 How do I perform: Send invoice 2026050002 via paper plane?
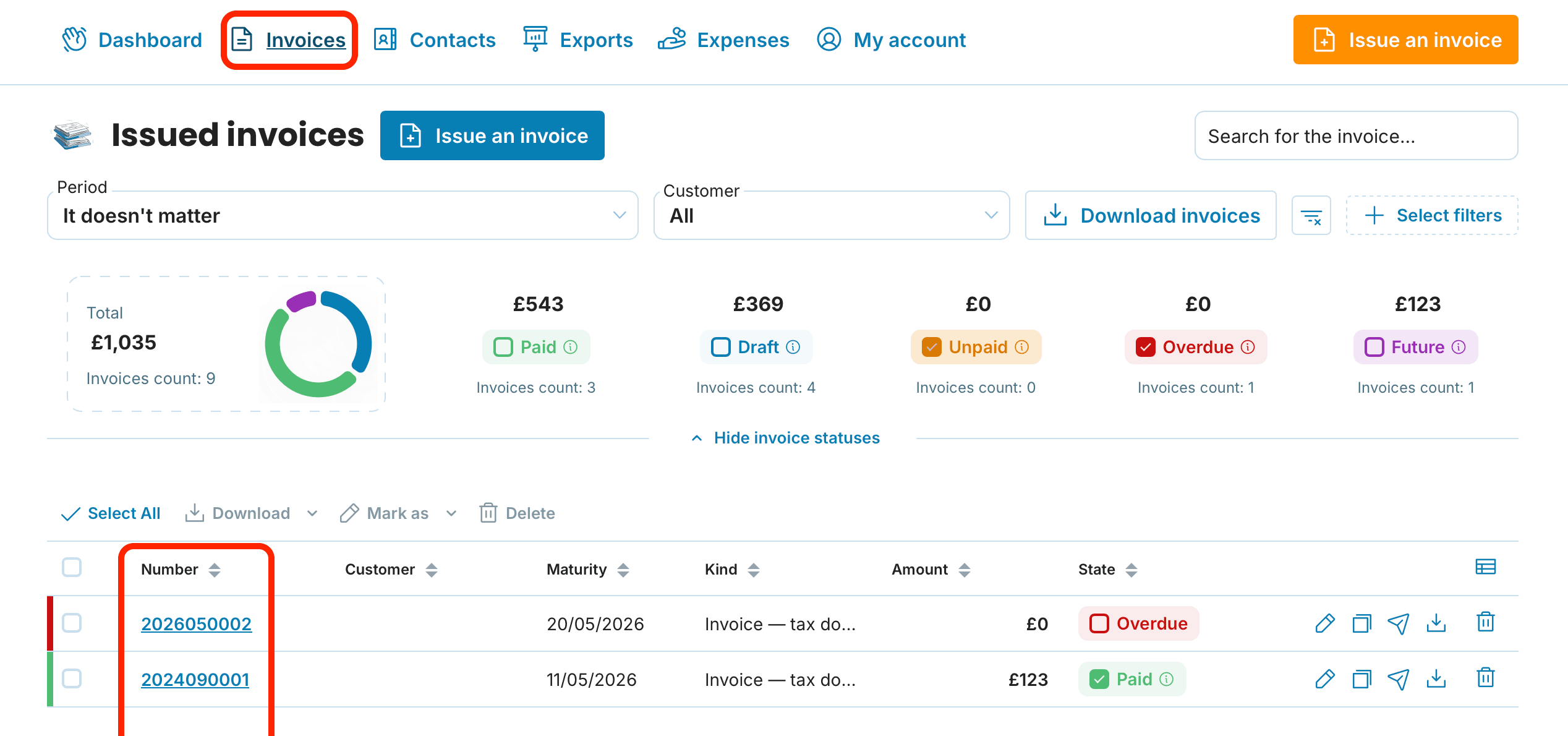pos(1399,623)
